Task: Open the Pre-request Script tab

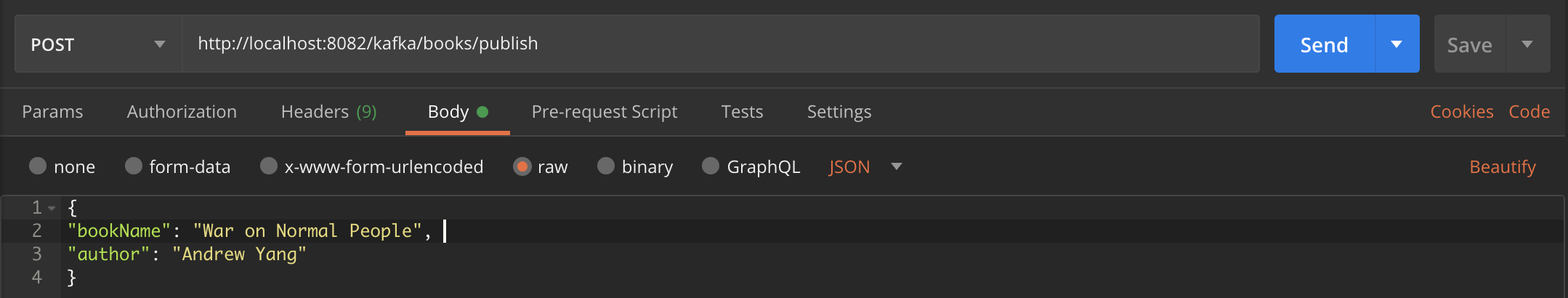Action: (x=604, y=112)
